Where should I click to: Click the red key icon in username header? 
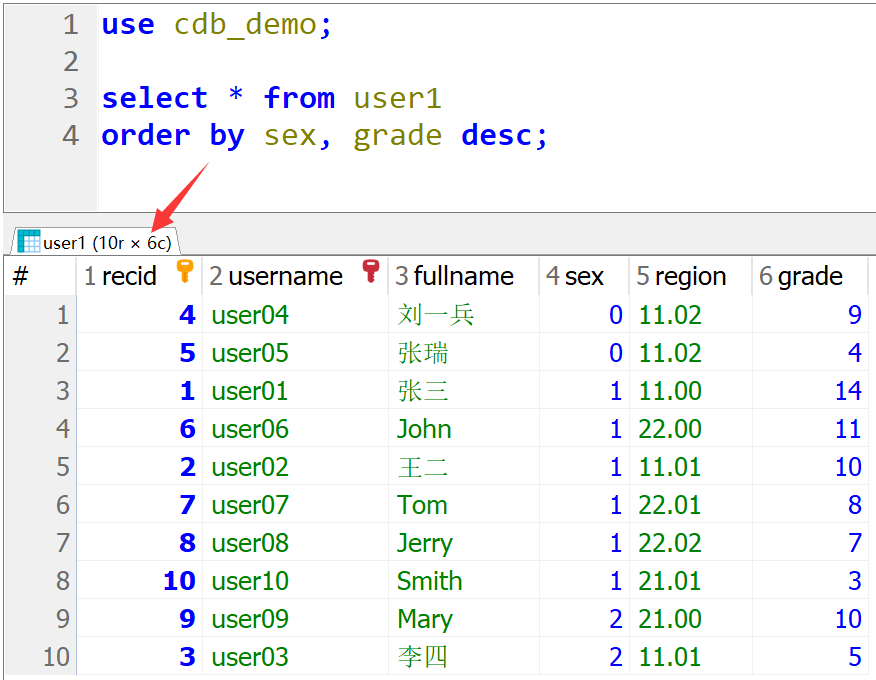tap(371, 270)
